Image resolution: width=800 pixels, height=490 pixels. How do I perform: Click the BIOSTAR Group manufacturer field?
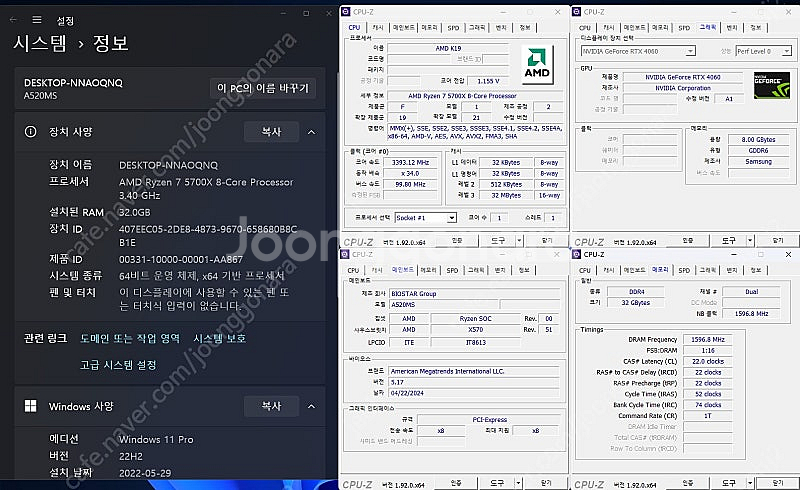[x=474, y=293]
